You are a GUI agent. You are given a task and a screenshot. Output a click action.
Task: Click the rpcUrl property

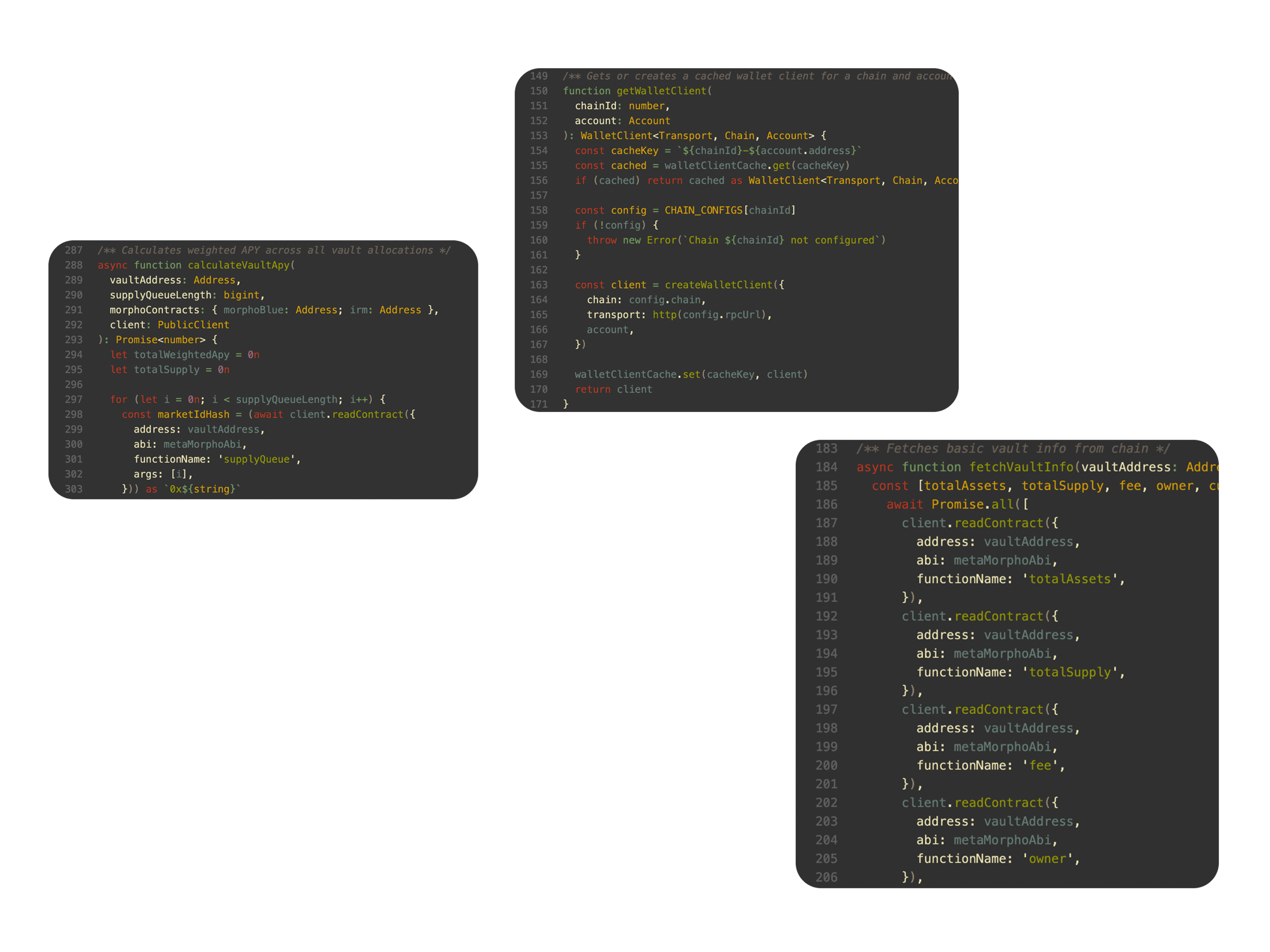tap(742, 314)
